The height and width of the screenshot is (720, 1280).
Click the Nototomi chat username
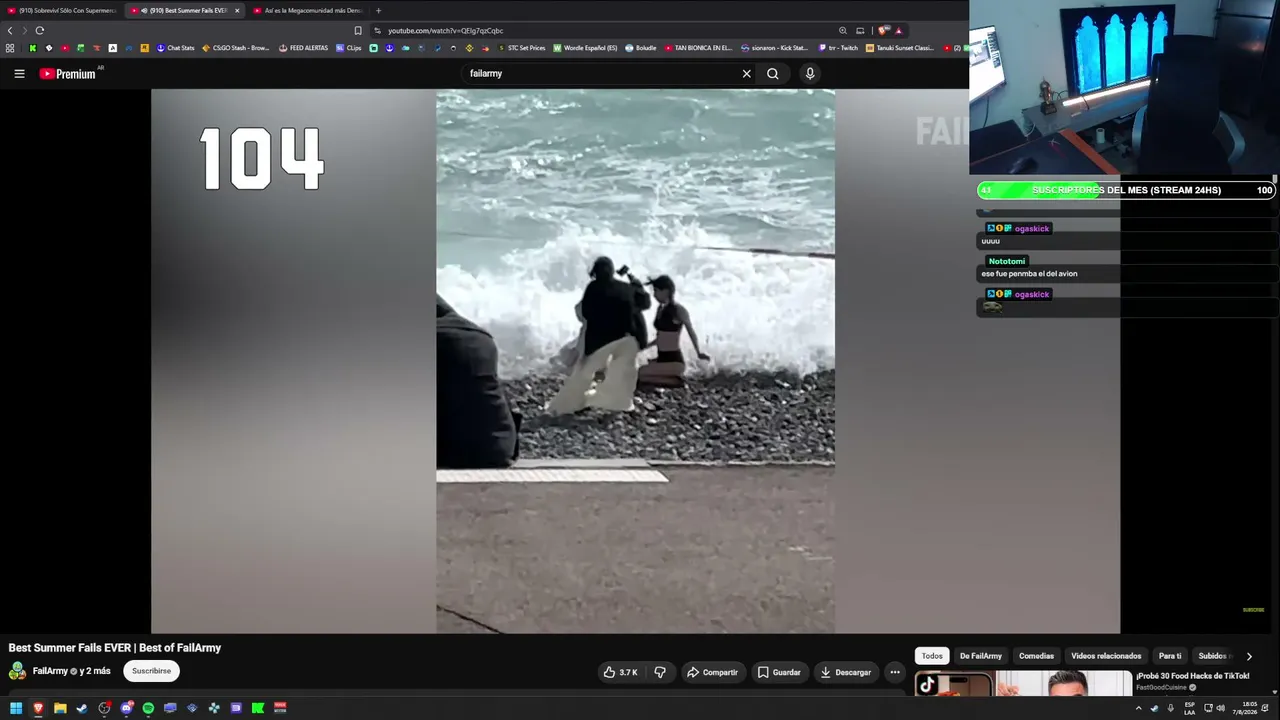(x=1007, y=261)
